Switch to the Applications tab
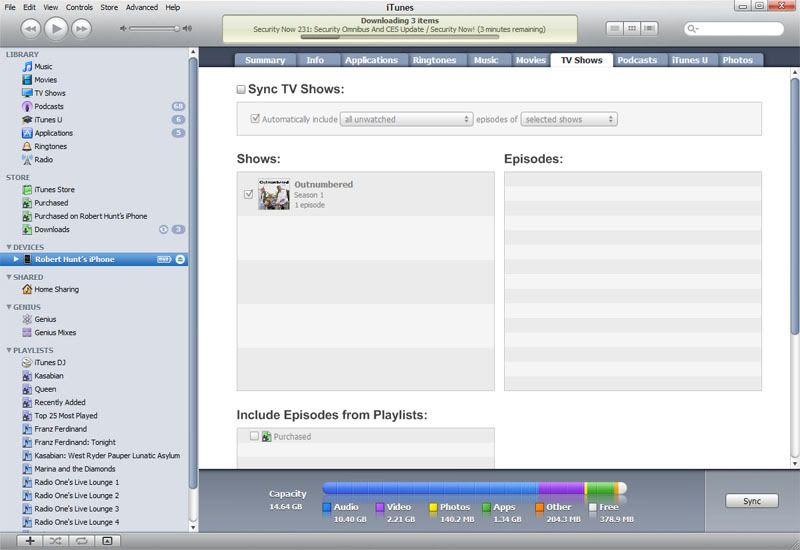This screenshot has width=800, height=550. coord(371,60)
